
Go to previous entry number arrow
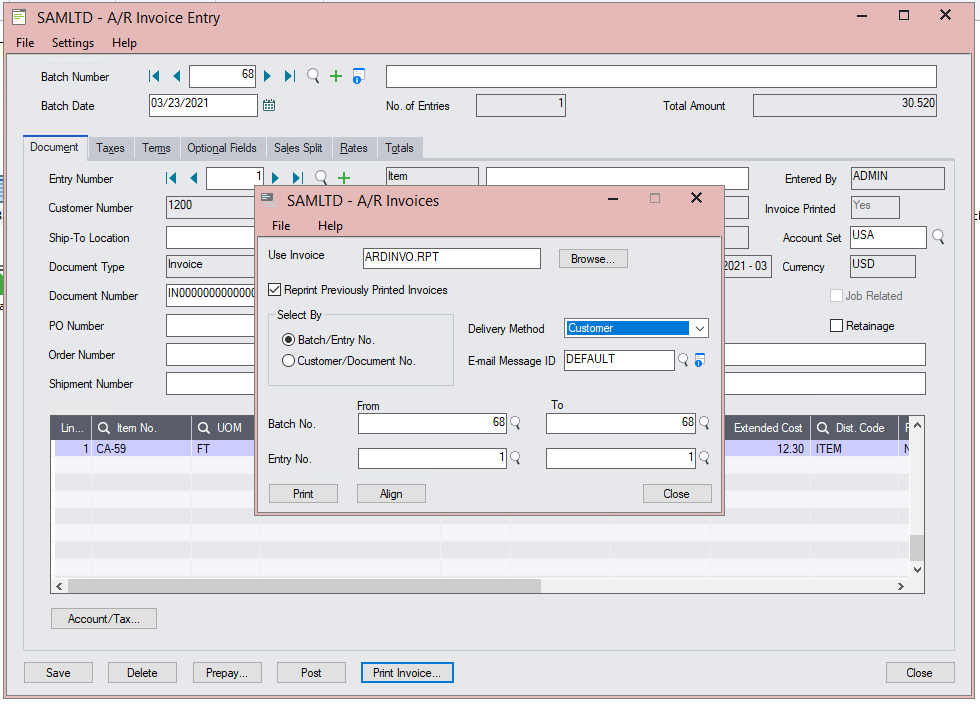tap(194, 178)
